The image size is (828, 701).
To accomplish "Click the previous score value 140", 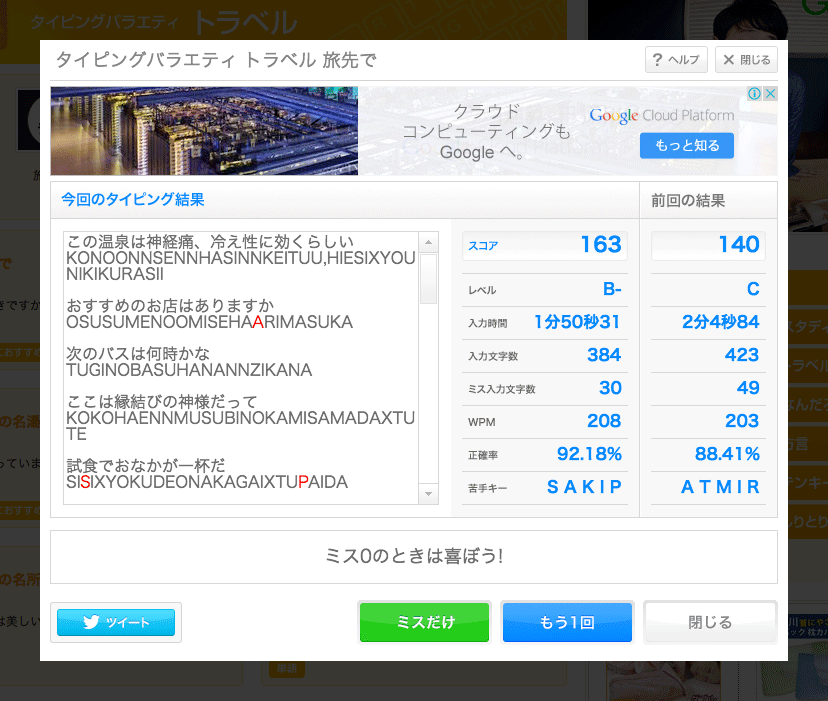I will 739,245.
